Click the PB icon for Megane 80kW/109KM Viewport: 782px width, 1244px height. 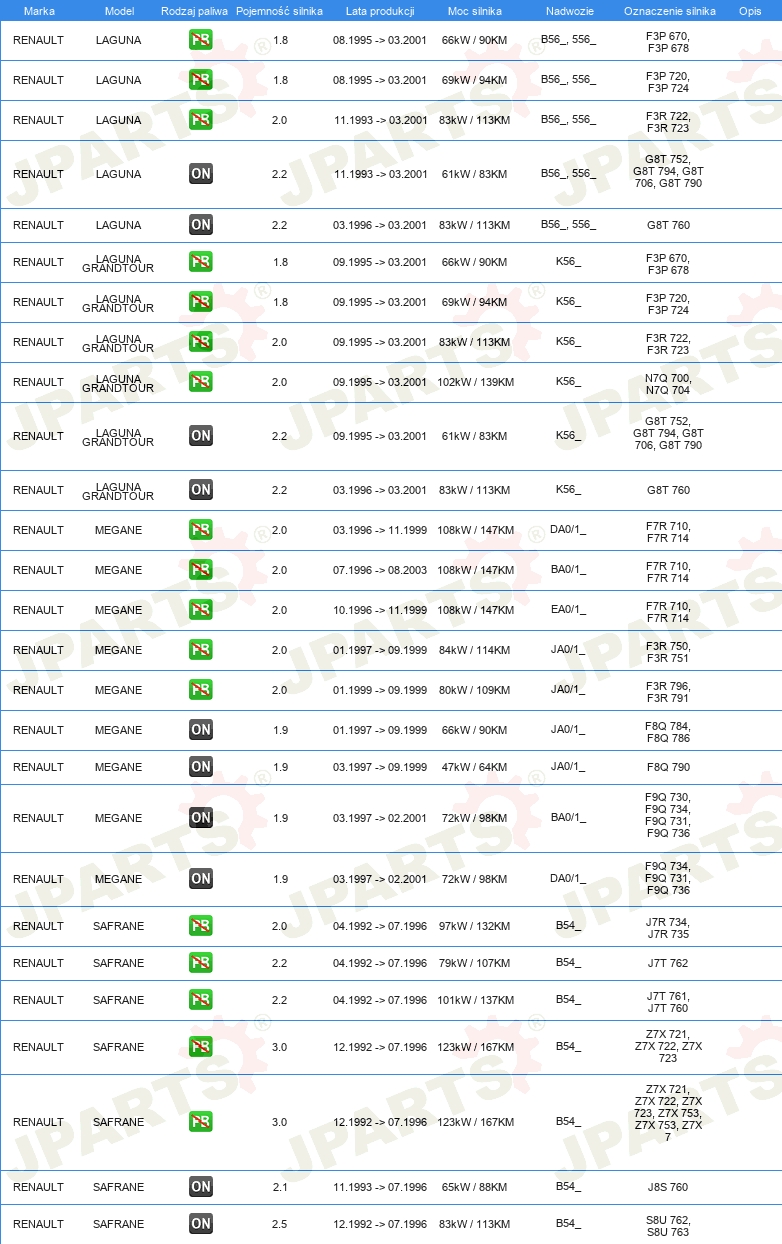point(201,690)
